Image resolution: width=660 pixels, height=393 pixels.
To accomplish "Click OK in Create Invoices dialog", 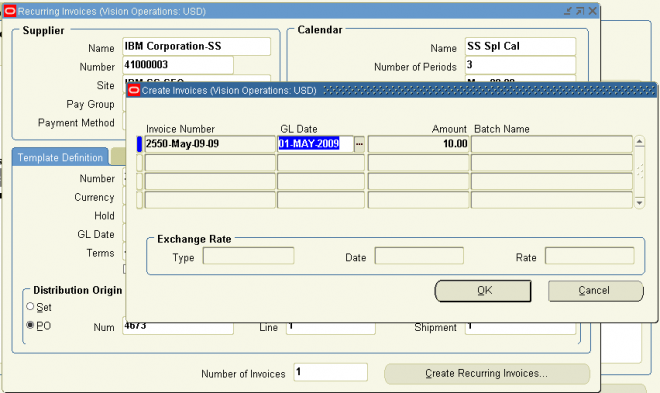I will pyautogui.click(x=483, y=291).
